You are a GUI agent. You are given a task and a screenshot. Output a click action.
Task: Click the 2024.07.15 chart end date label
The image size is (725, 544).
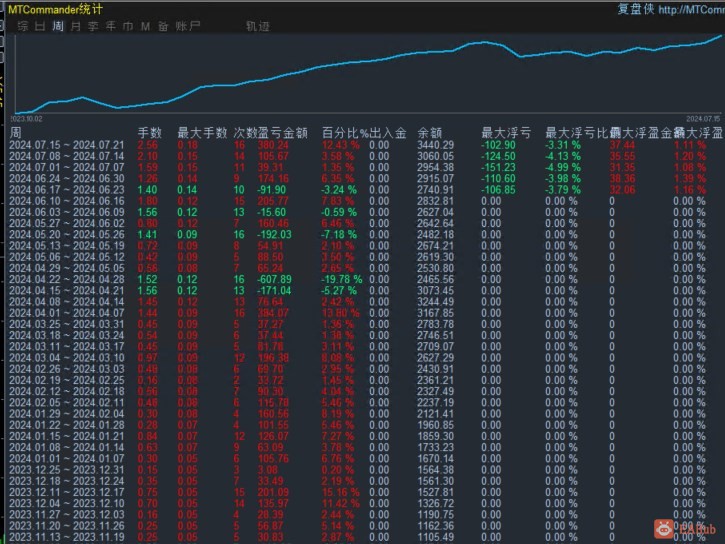[703, 119]
